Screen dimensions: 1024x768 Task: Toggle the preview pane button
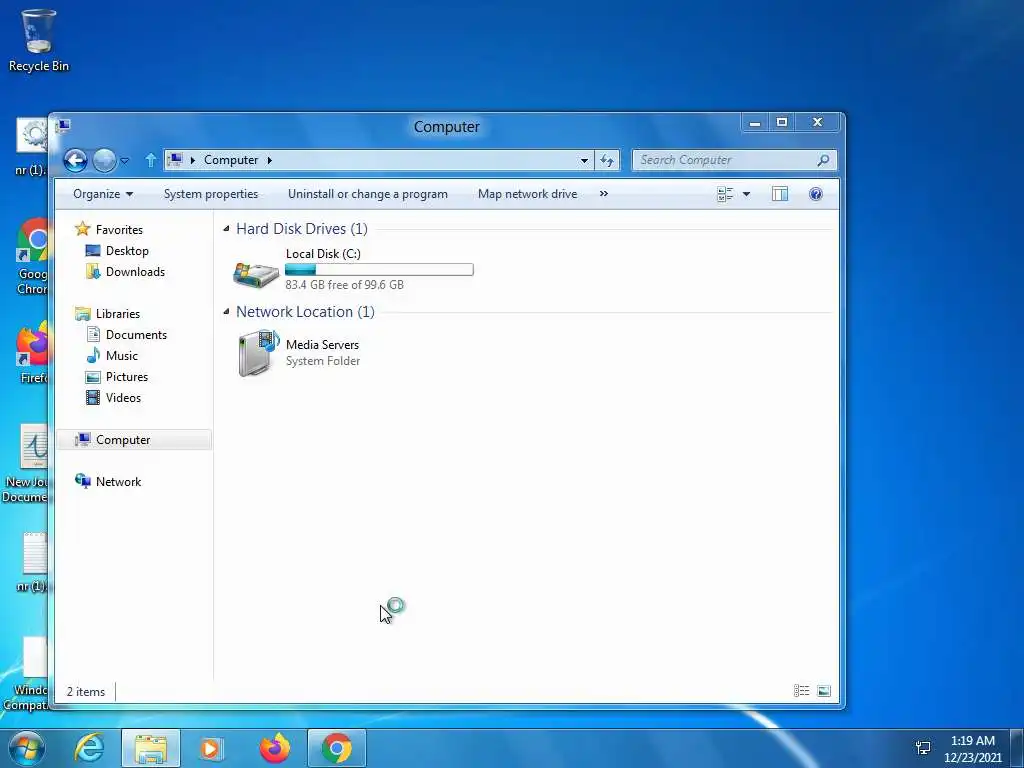click(x=780, y=194)
